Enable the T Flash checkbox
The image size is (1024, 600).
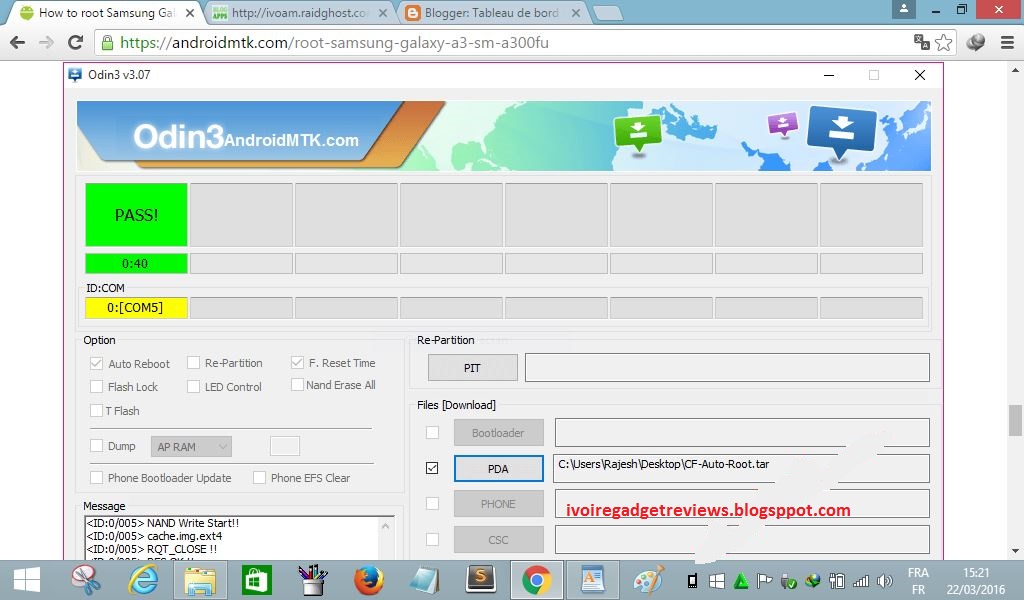(x=96, y=410)
